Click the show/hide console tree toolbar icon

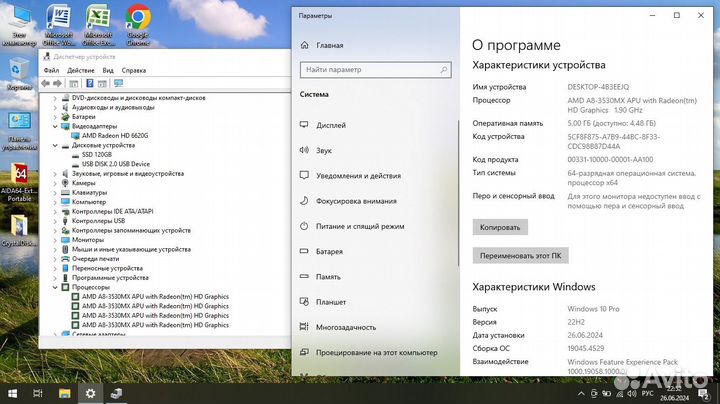[x=73, y=83]
